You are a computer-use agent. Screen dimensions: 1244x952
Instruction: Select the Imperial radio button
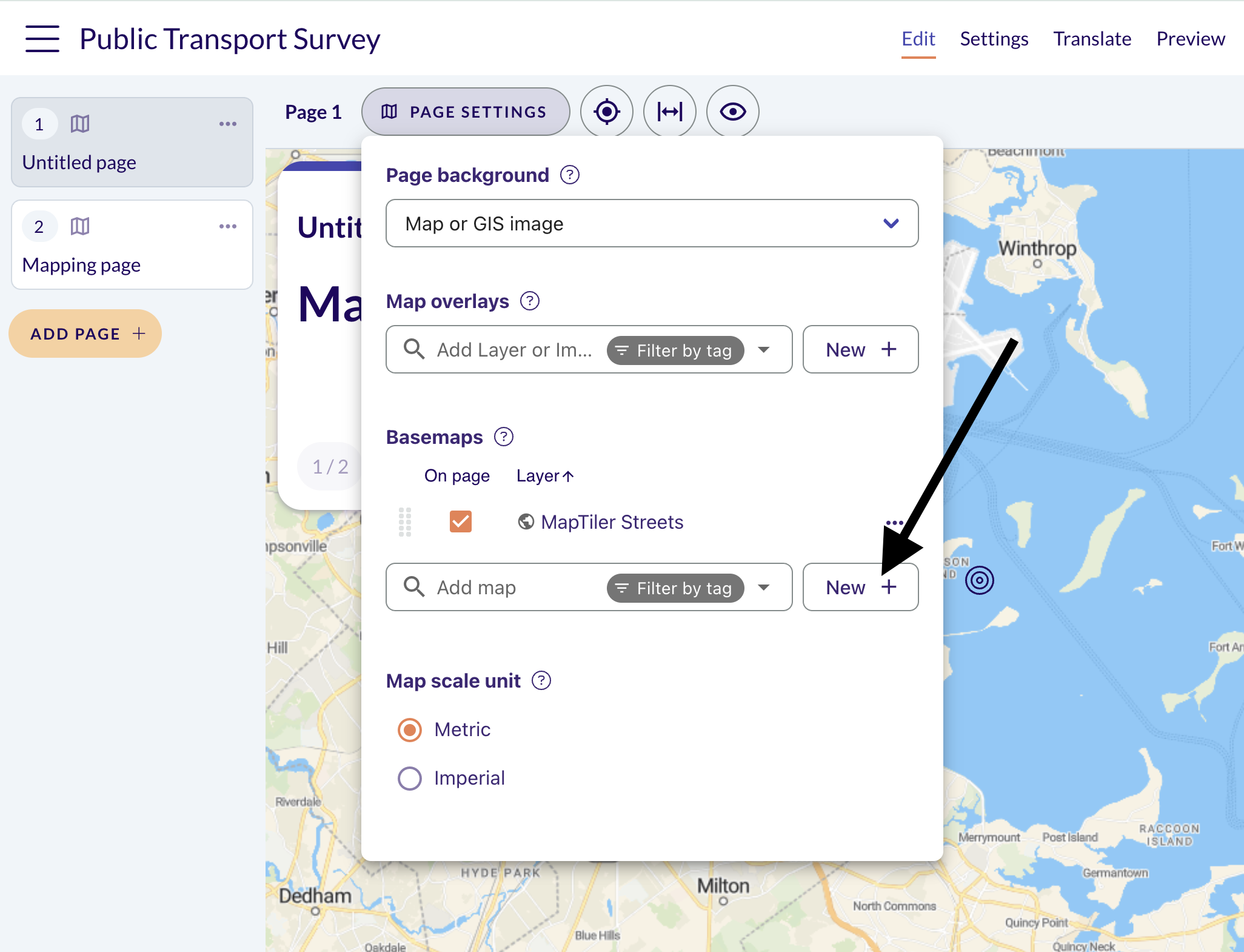(x=410, y=778)
